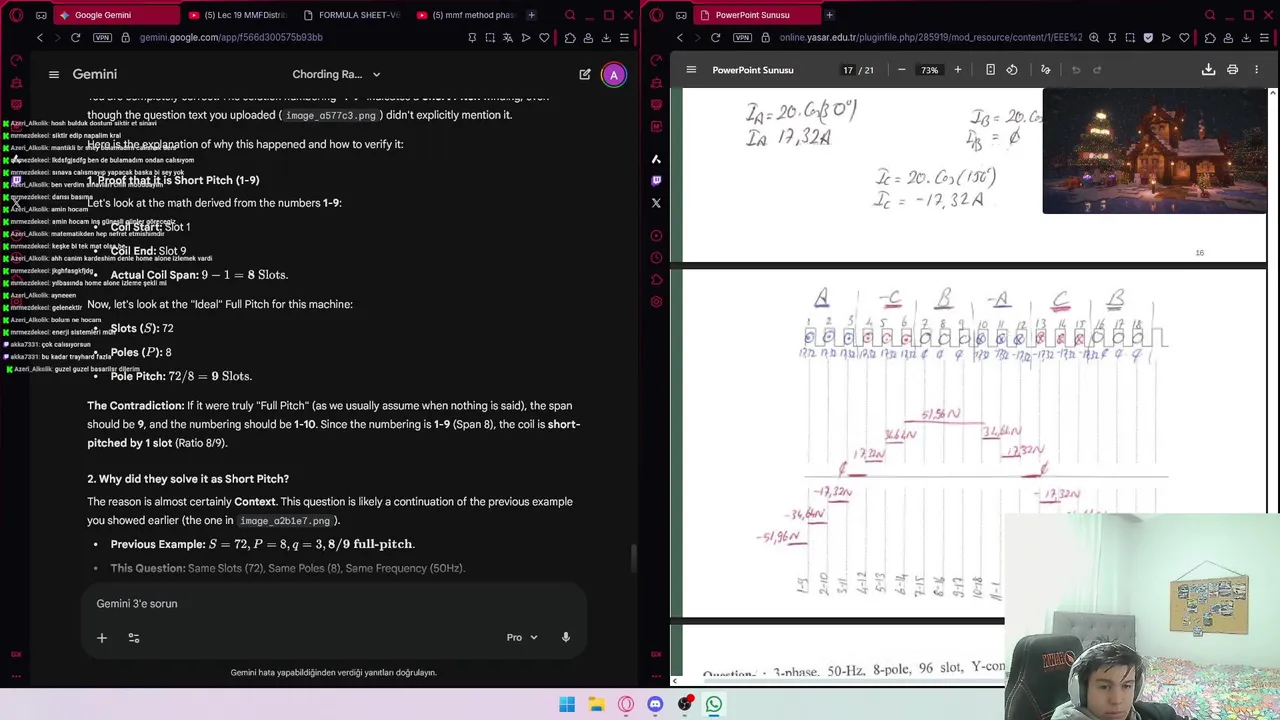Open the Opera menu in the left window
The image size is (1280, 720).
(x=16, y=15)
